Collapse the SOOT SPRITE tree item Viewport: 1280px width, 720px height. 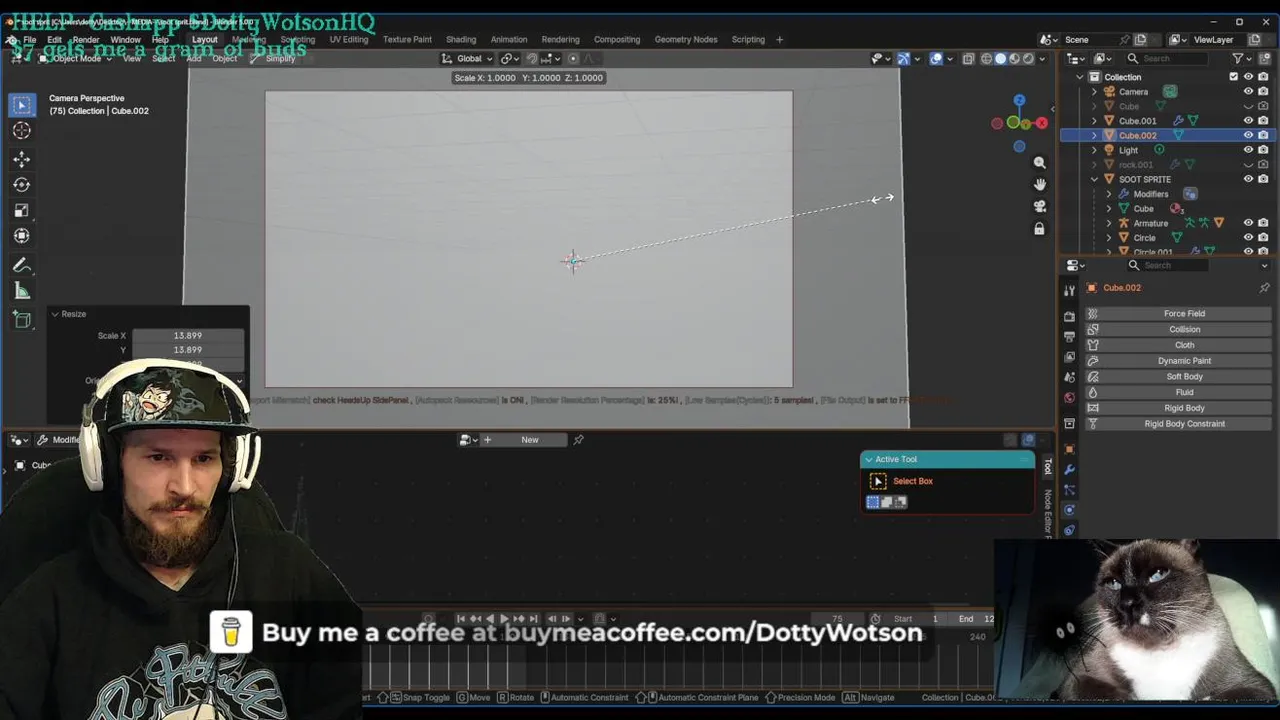tap(1094, 179)
